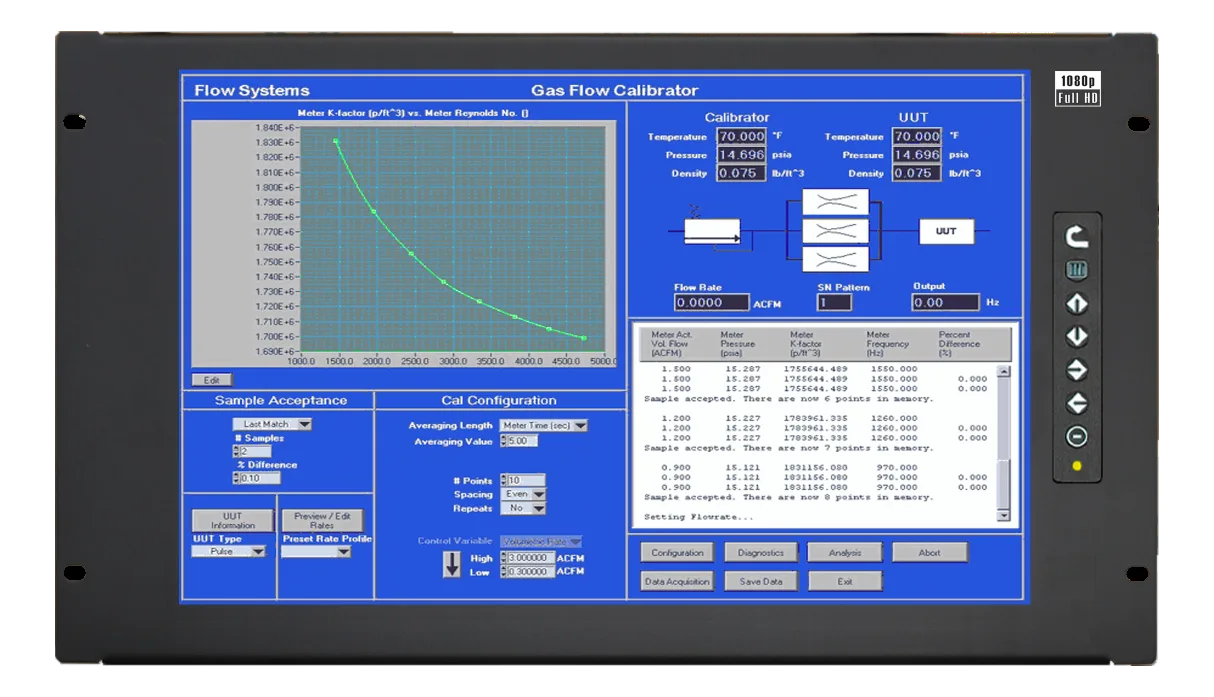Click the Diagnostics button
This screenshot has width=1214, height=697.
761,552
